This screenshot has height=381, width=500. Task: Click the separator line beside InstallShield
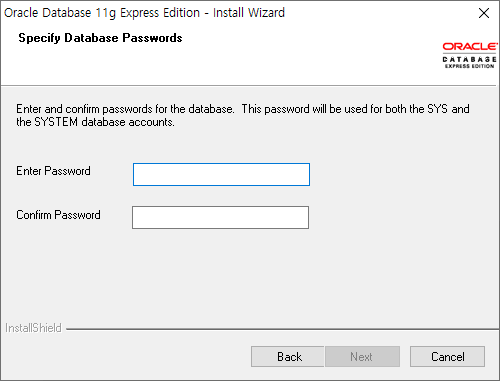pyautogui.click(x=283, y=329)
